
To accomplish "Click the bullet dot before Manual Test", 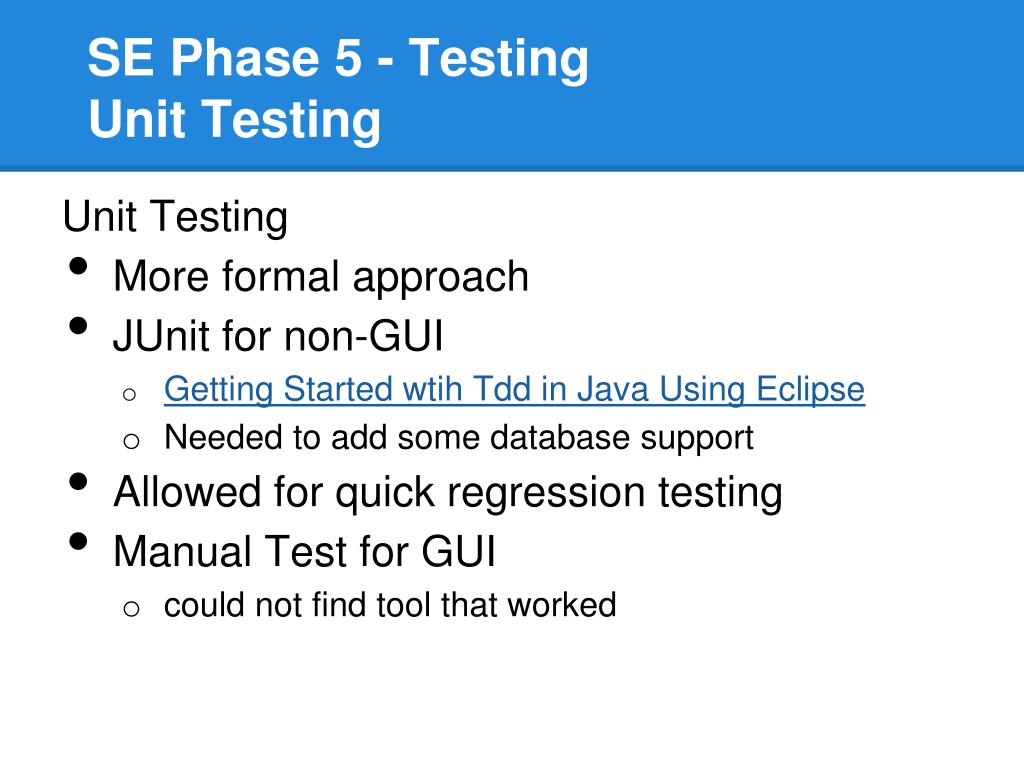I will [78, 541].
